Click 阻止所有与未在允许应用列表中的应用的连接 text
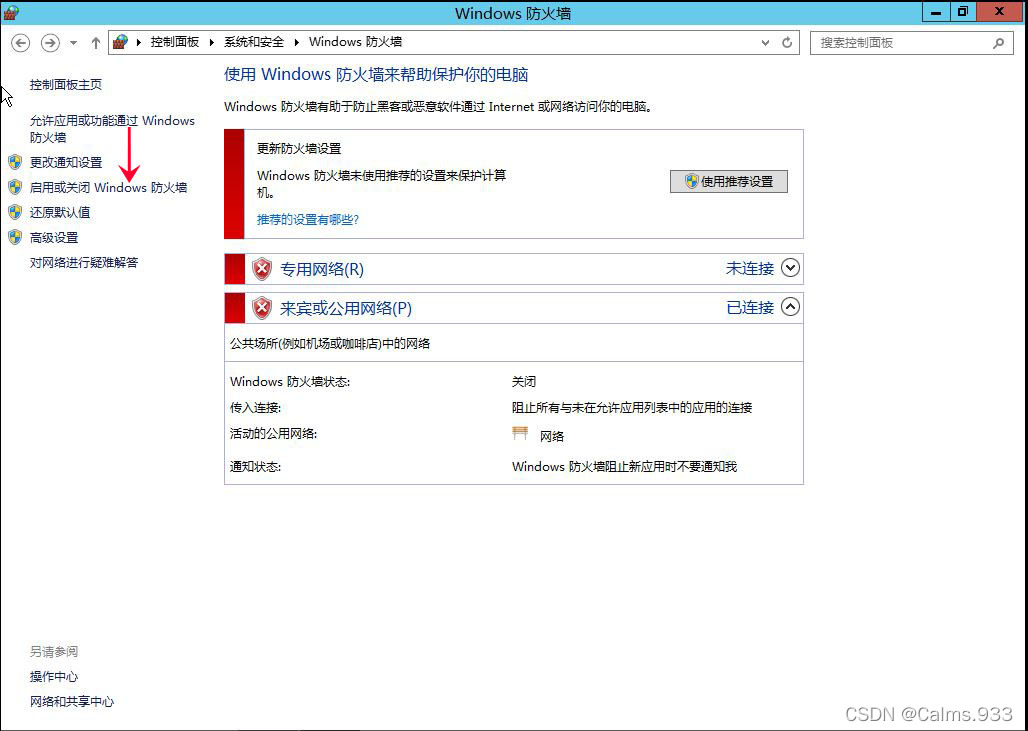The image size is (1028, 731). point(631,408)
